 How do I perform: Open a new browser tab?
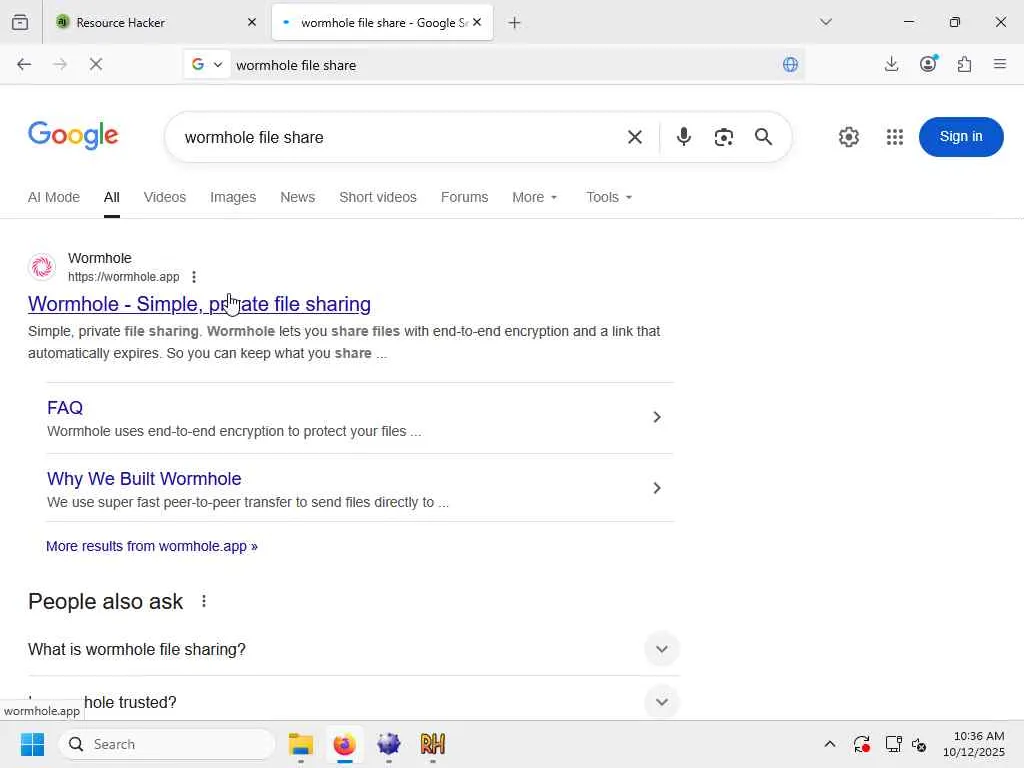(515, 23)
